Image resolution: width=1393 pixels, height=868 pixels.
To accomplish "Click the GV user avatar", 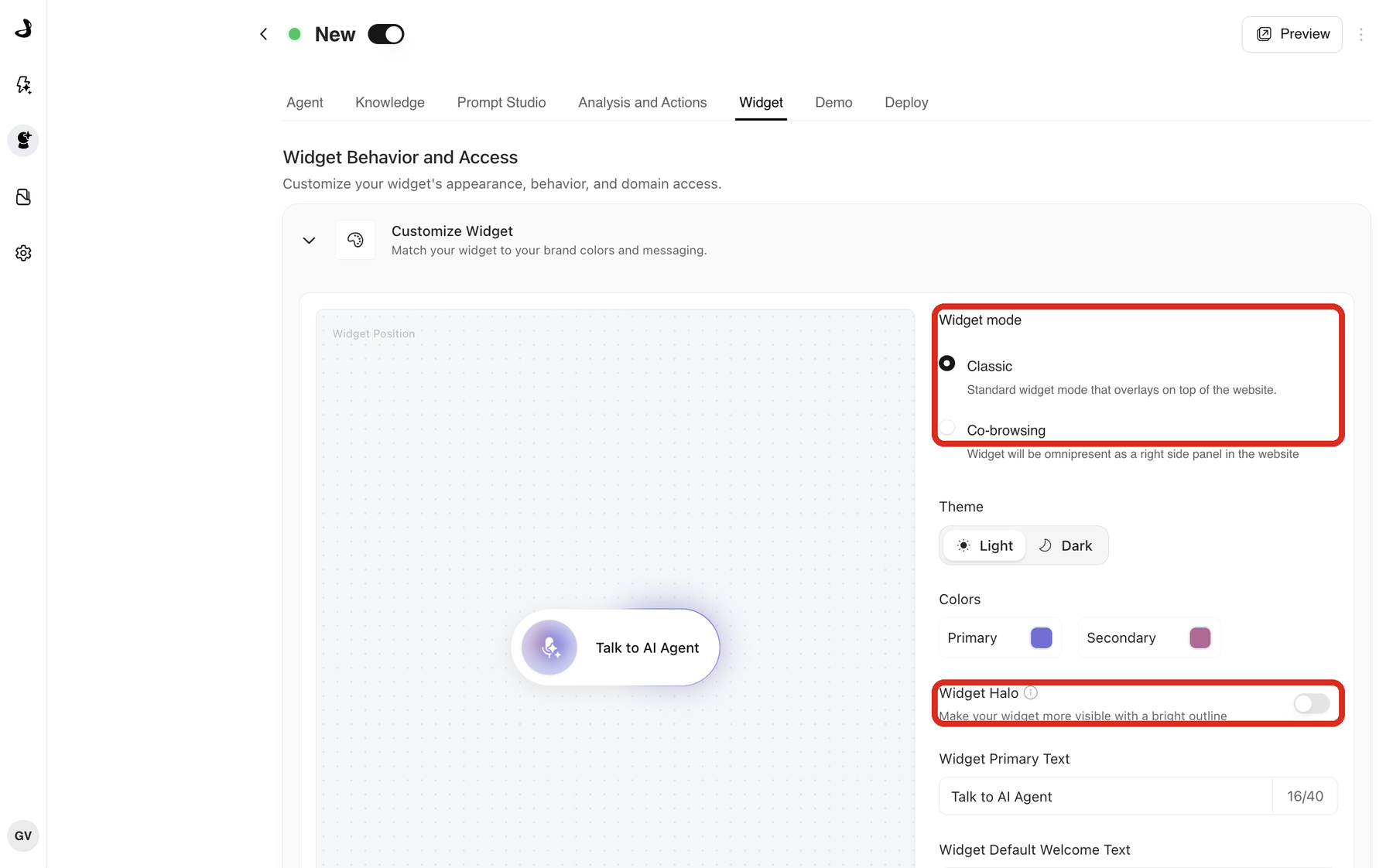I will click(x=23, y=836).
